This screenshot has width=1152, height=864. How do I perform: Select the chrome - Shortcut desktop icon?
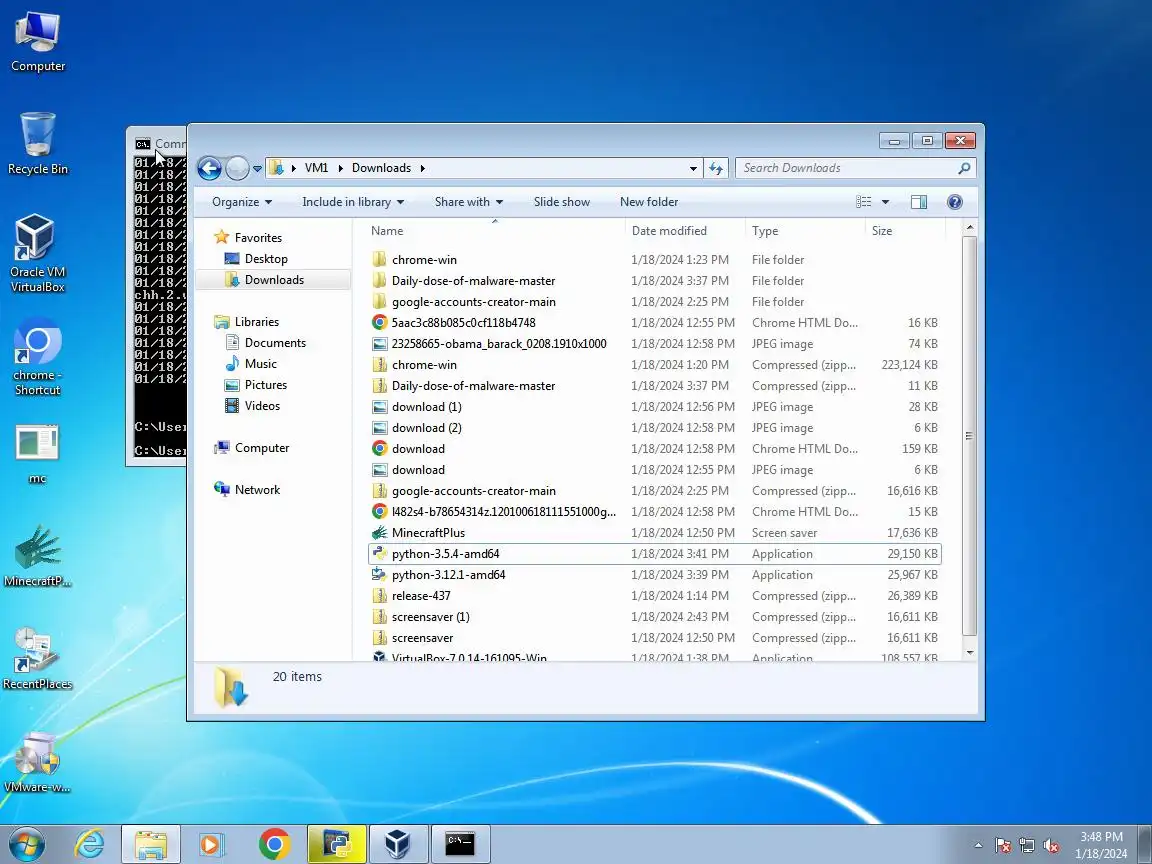37,357
